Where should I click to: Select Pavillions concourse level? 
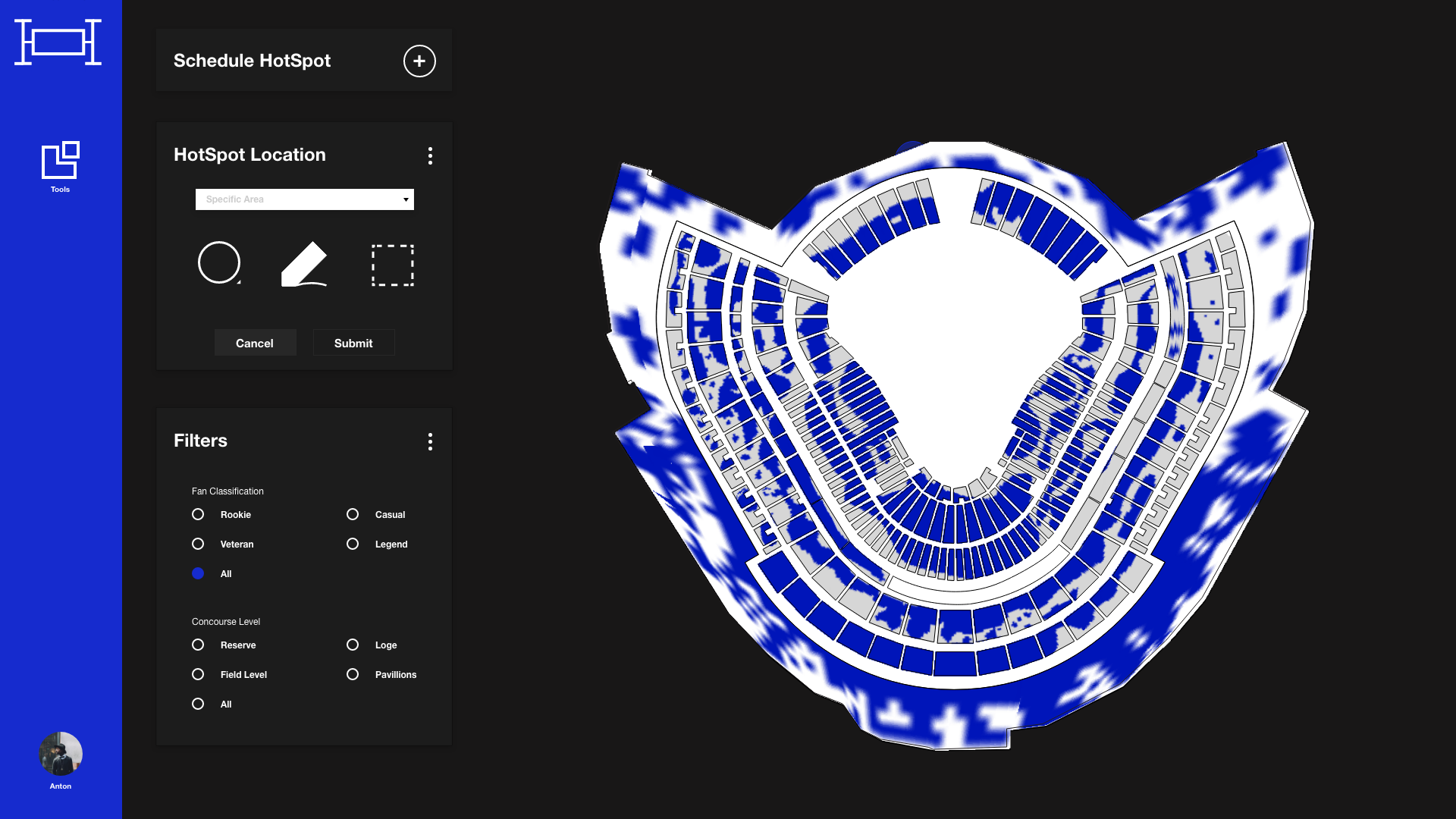(x=353, y=674)
